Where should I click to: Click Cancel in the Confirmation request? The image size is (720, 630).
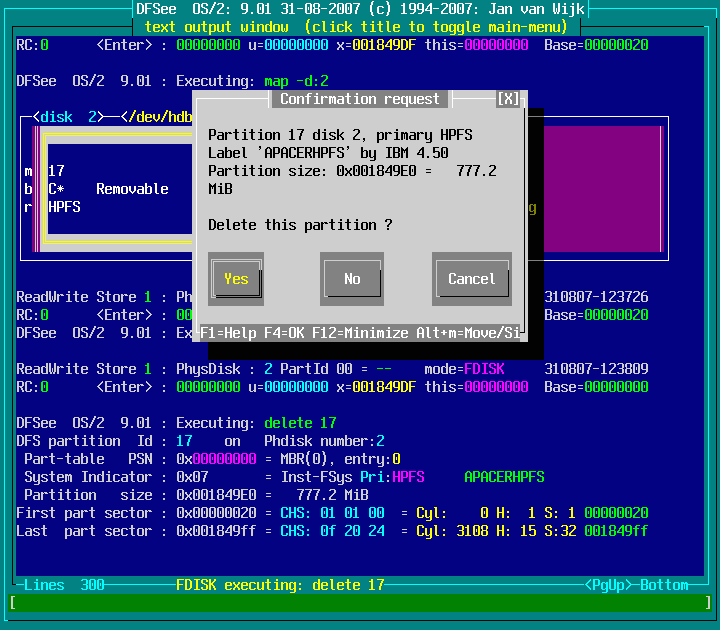click(x=471, y=279)
